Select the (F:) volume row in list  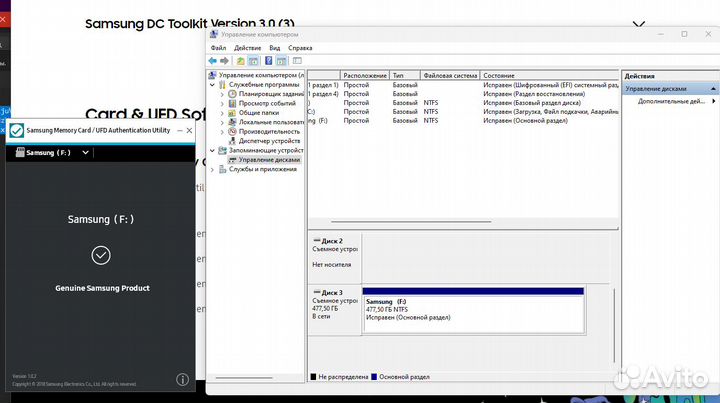click(x=463, y=121)
